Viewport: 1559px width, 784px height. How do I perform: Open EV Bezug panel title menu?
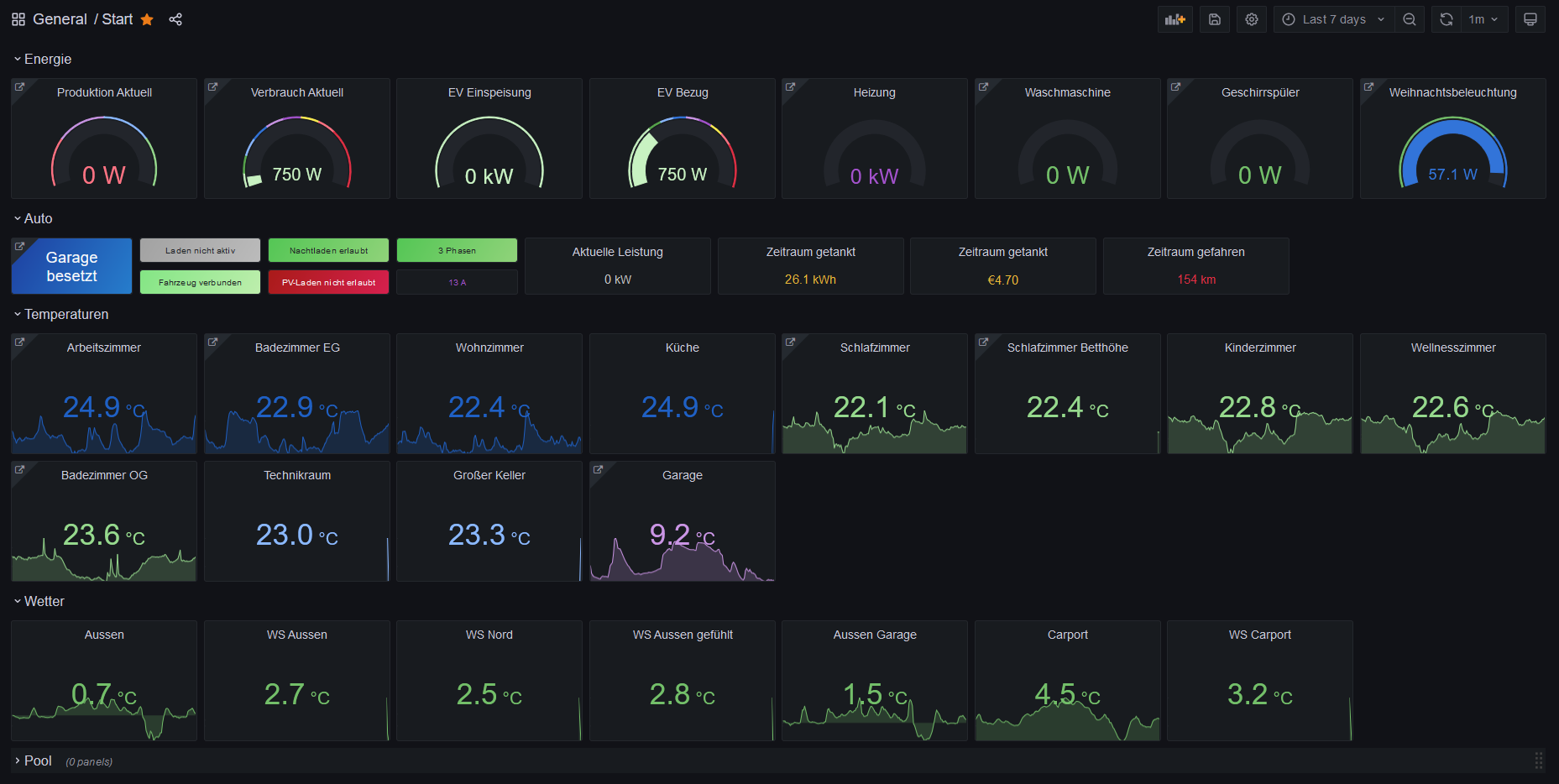point(683,92)
